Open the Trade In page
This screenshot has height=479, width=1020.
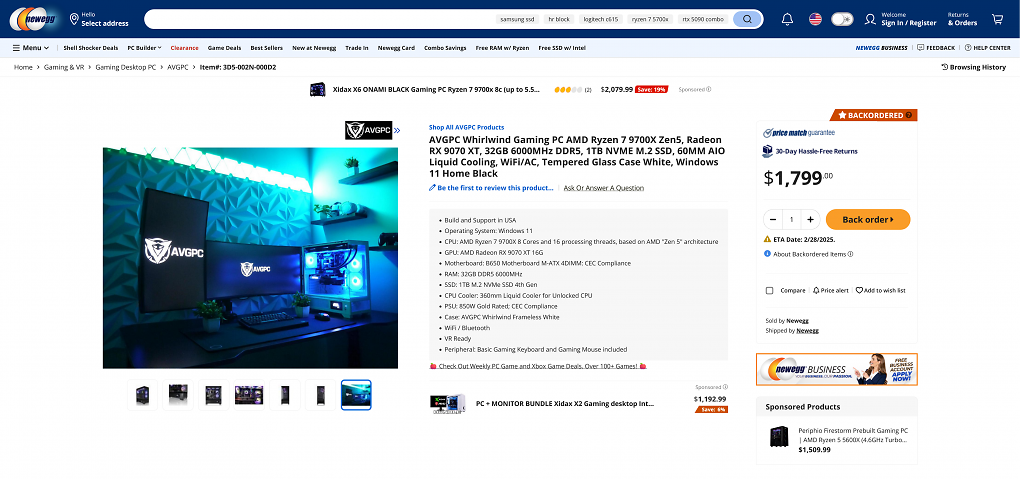pos(356,48)
